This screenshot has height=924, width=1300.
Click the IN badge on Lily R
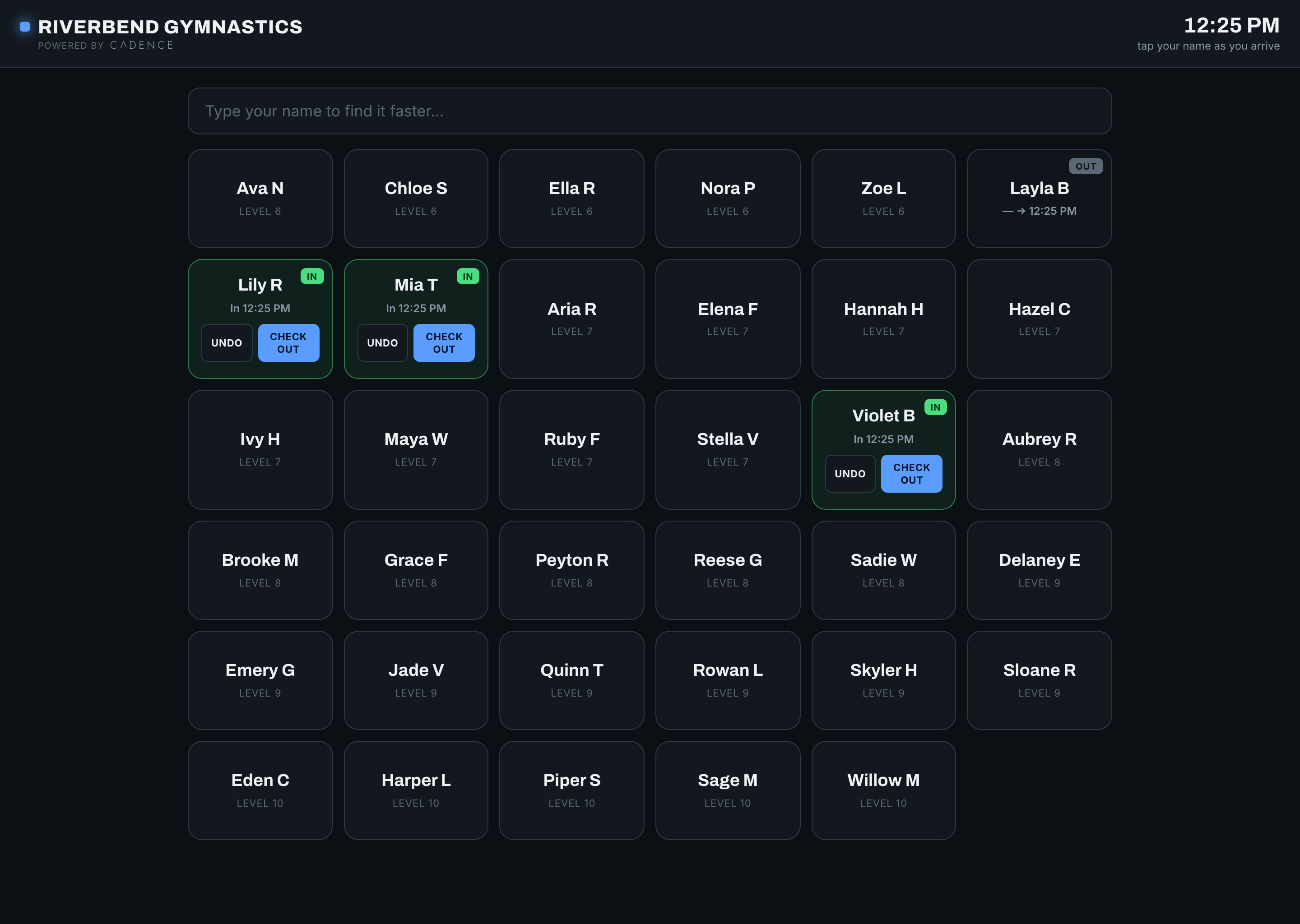tap(312, 277)
